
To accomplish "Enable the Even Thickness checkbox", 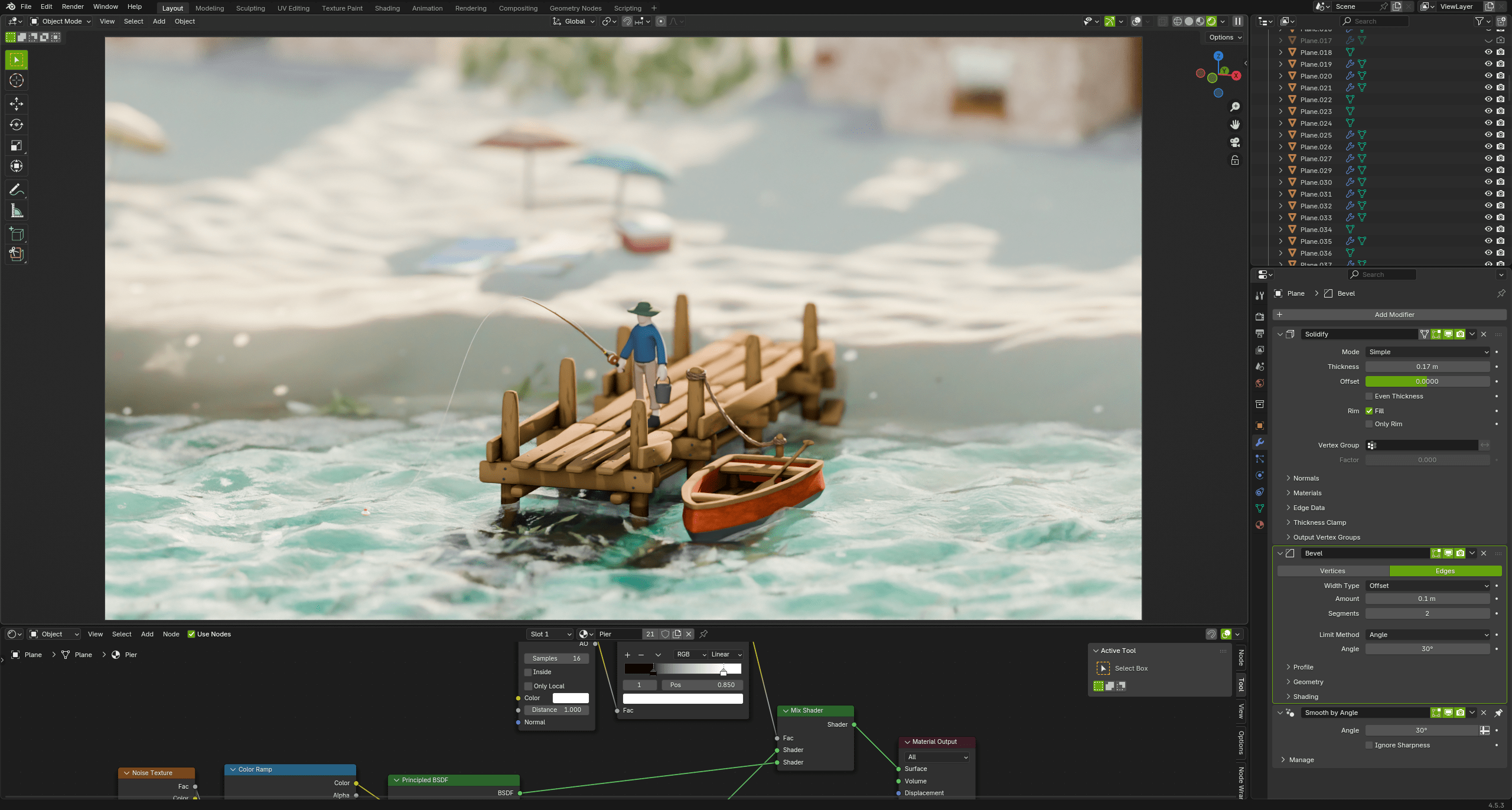I will [x=1369, y=396].
